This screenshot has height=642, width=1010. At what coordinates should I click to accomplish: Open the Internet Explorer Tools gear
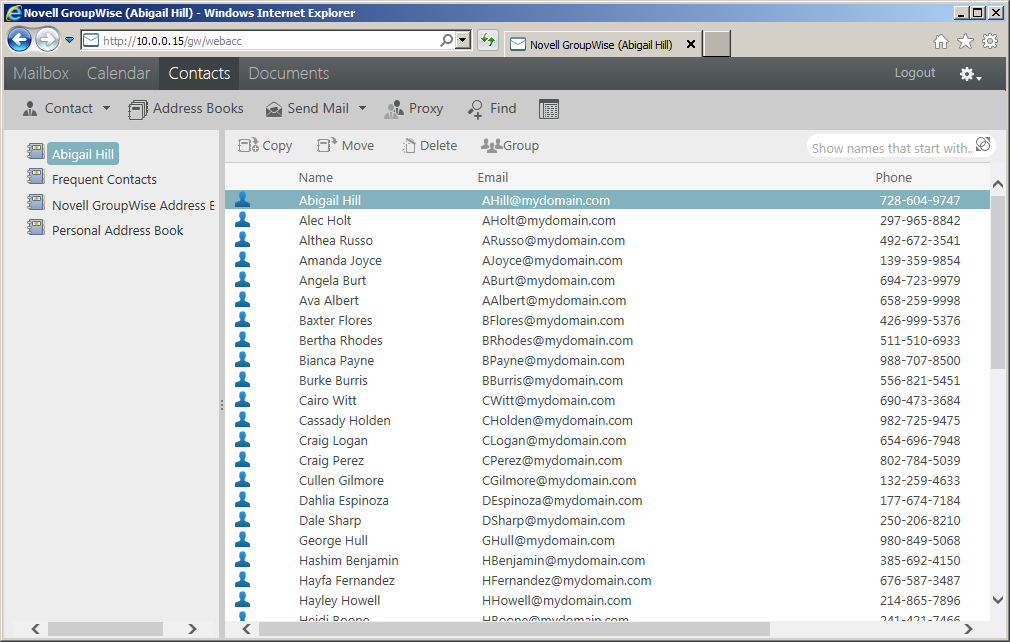[x=989, y=42]
